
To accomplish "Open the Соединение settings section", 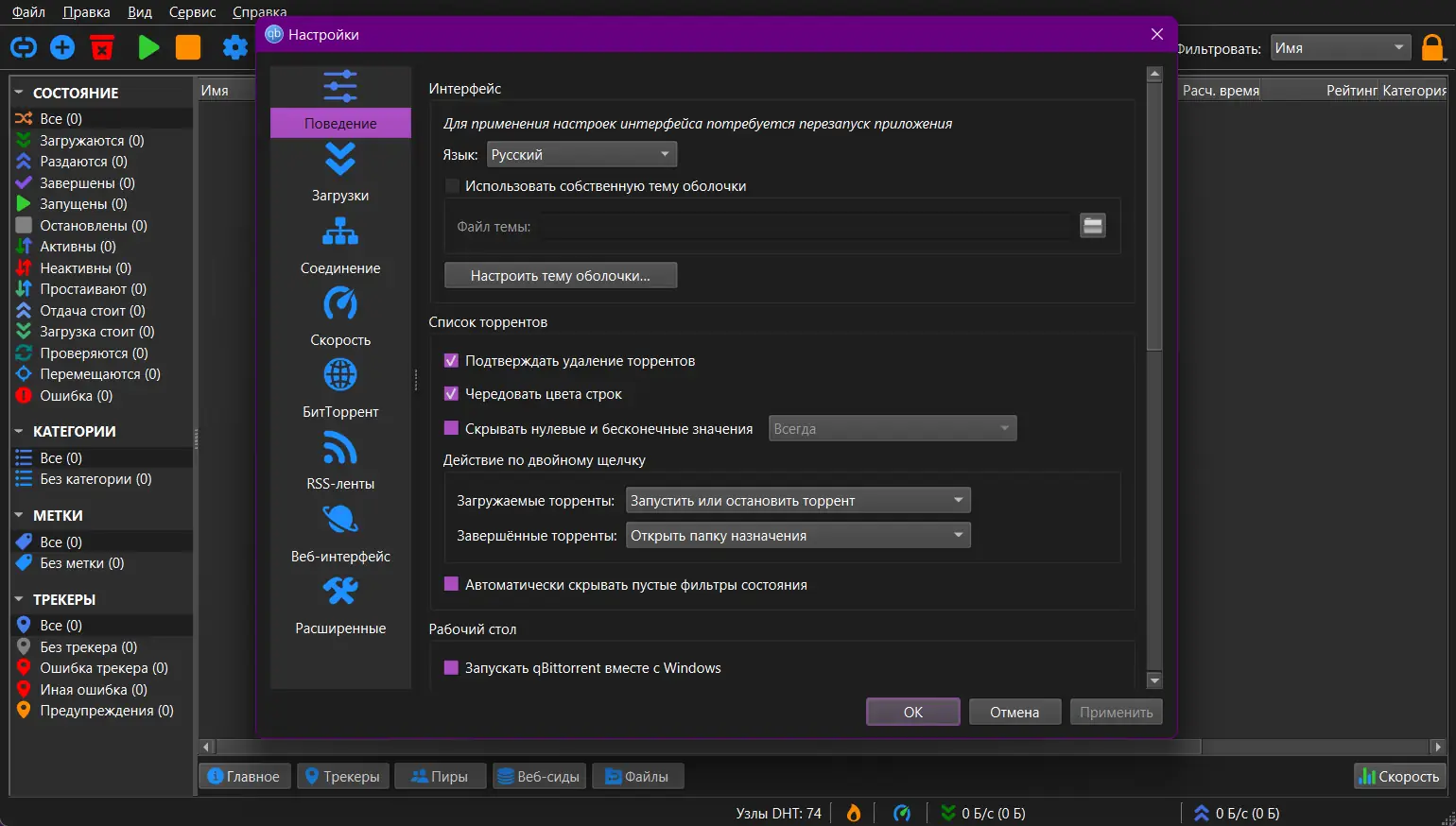I will click(x=340, y=245).
